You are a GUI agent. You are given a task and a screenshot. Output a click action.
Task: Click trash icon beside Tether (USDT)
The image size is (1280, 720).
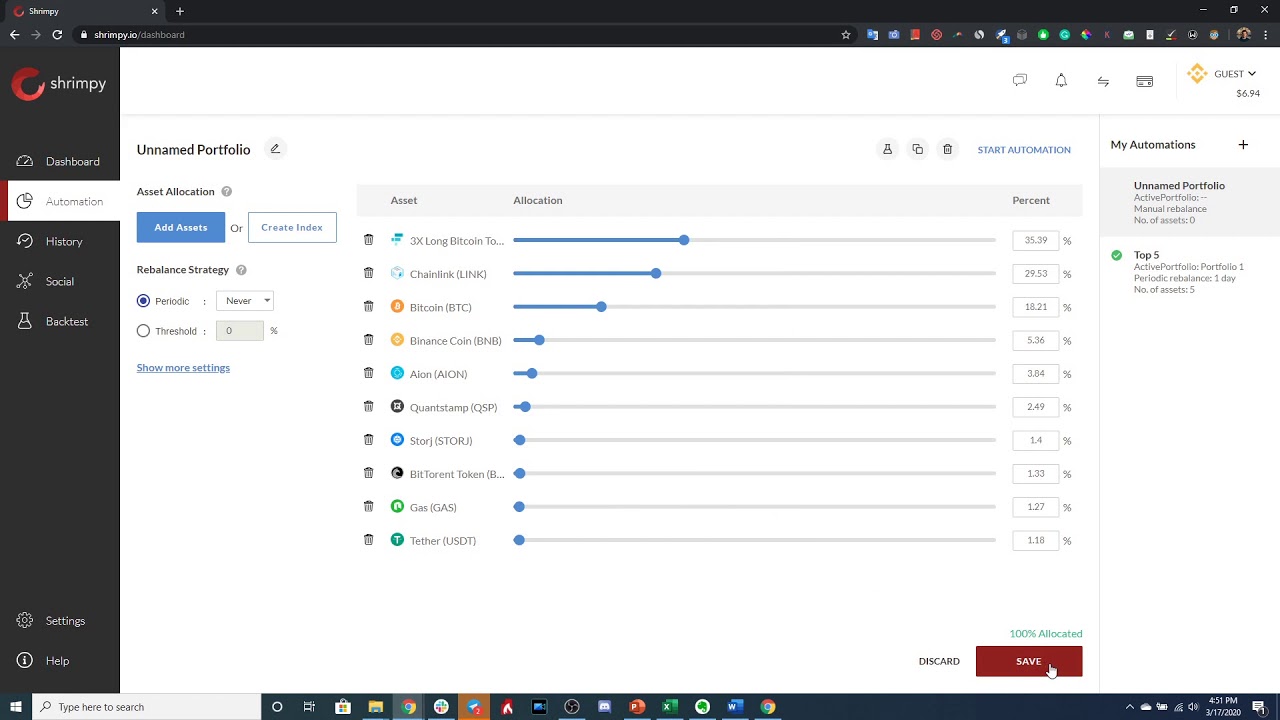tap(368, 540)
